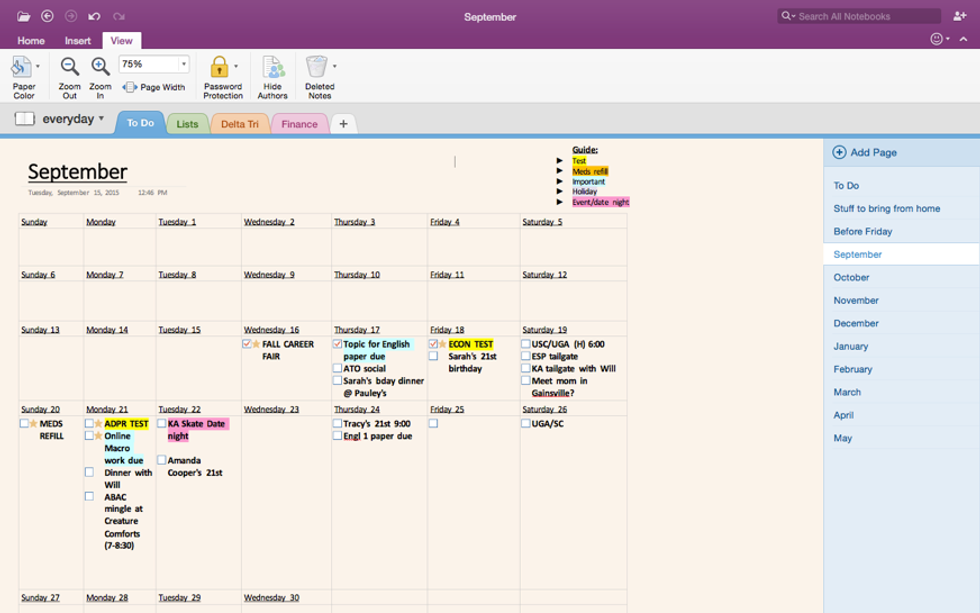Open the Finance section tab
980x613 pixels.
299,124
